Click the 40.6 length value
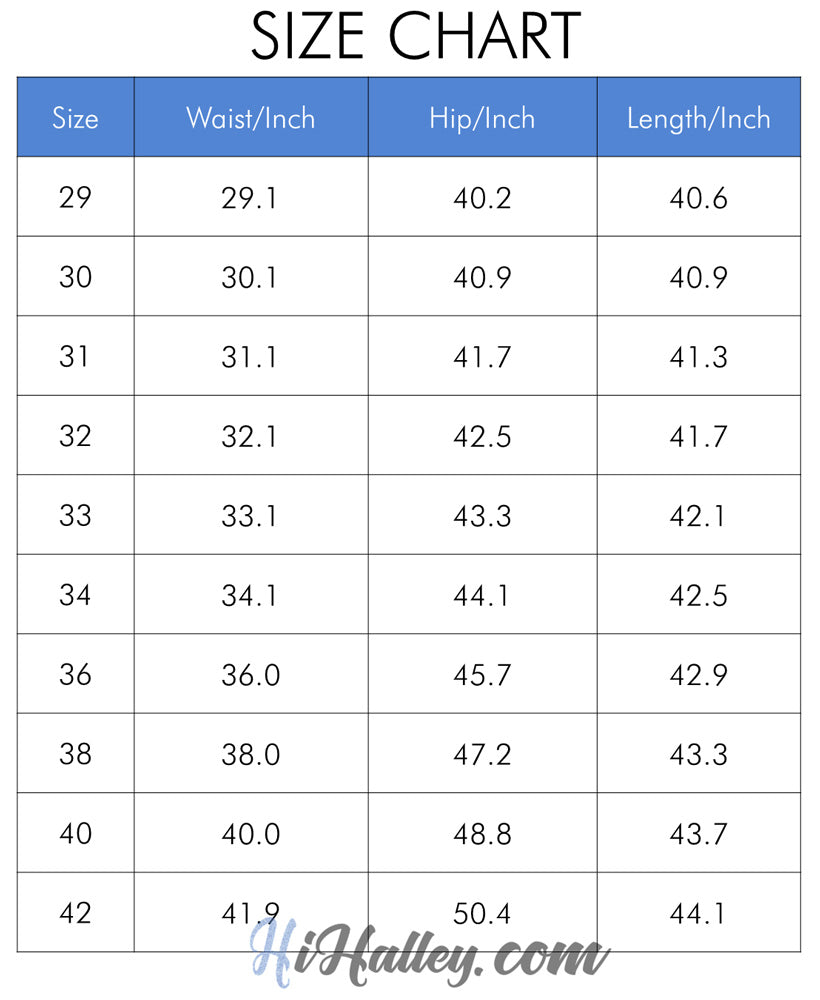Image resolution: width=820 pixels, height=1000 pixels. coord(698,197)
